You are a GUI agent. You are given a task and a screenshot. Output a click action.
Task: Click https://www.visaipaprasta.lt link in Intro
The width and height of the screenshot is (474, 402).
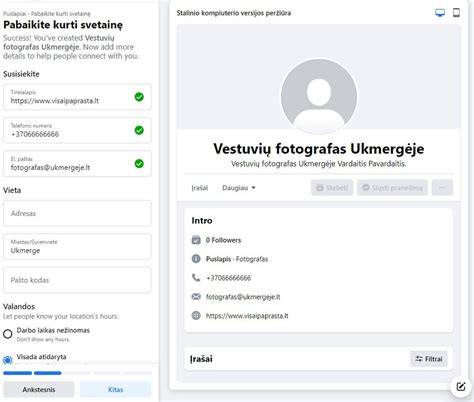tap(247, 316)
